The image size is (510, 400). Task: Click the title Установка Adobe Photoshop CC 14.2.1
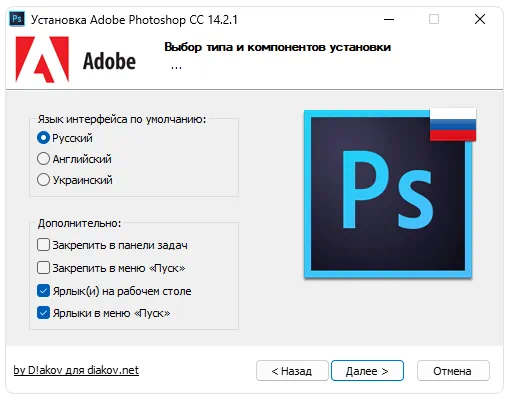click(134, 20)
